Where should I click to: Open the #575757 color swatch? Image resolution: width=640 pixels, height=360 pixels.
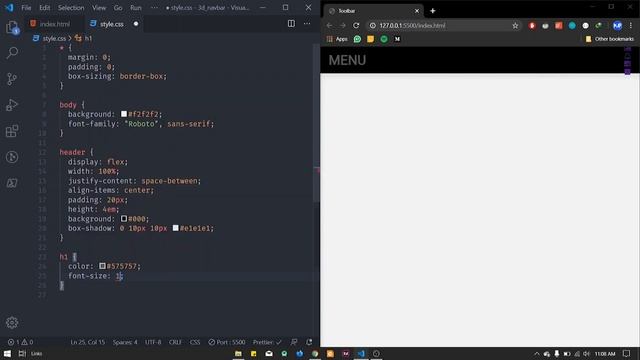click(x=102, y=266)
